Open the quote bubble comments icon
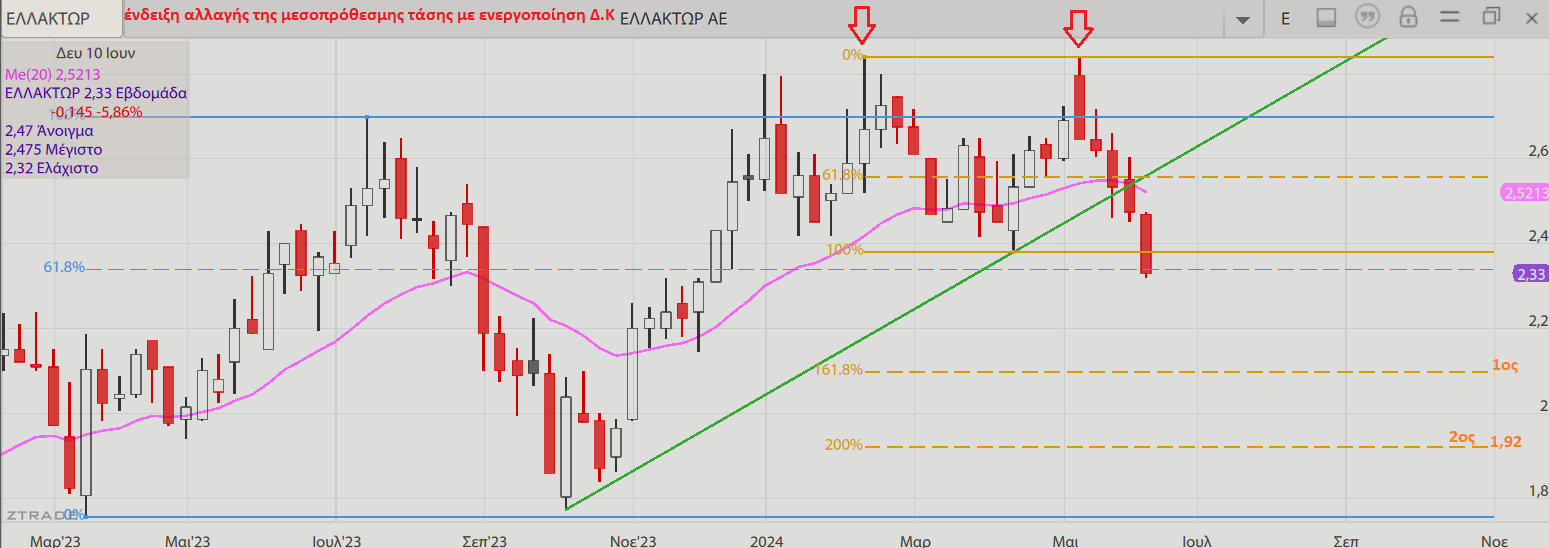 coord(1367,17)
